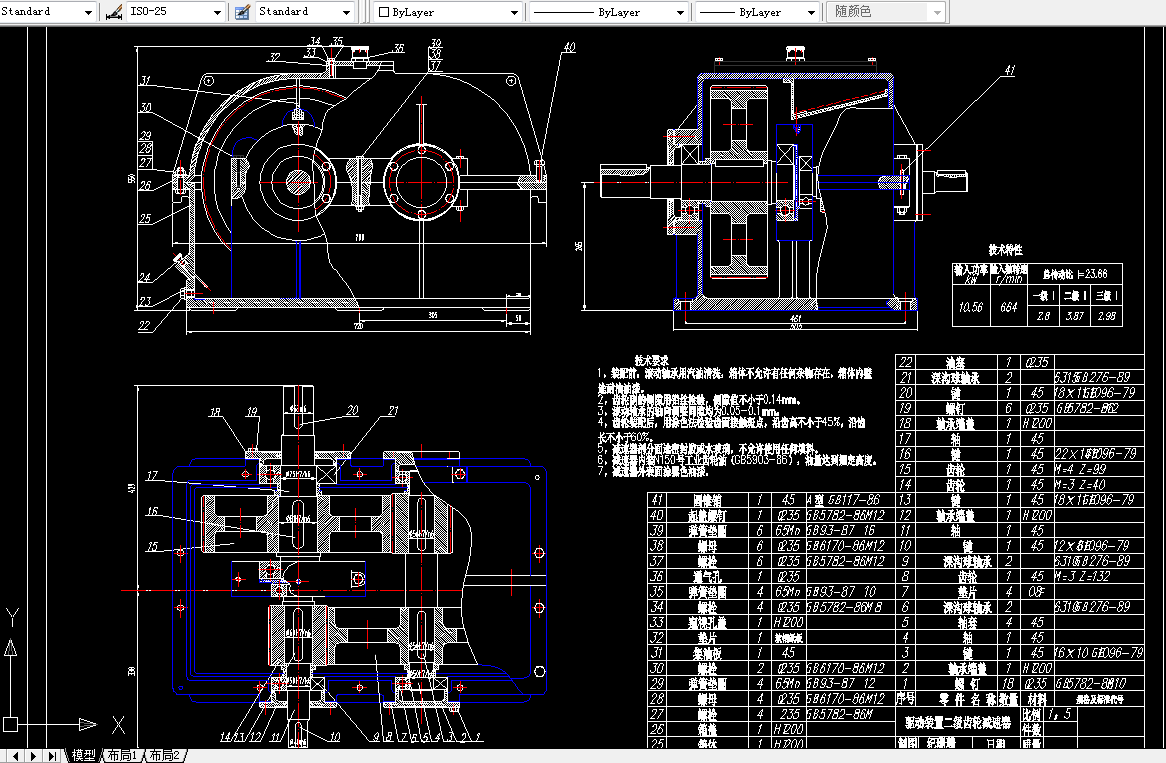Expand the ISO-25 dimension style dropdown
This screenshot has width=1166, height=763.
click(217, 12)
